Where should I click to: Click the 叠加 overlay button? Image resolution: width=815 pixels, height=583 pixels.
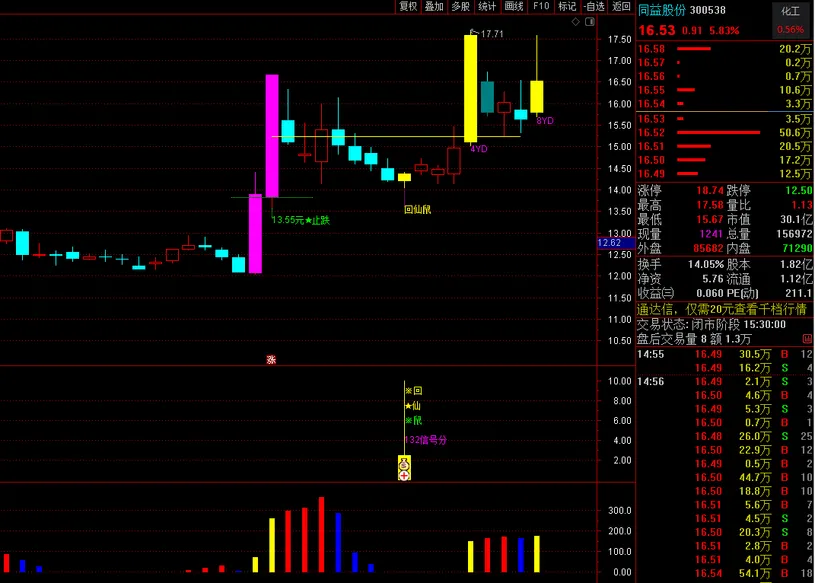click(x=434, y=6)
